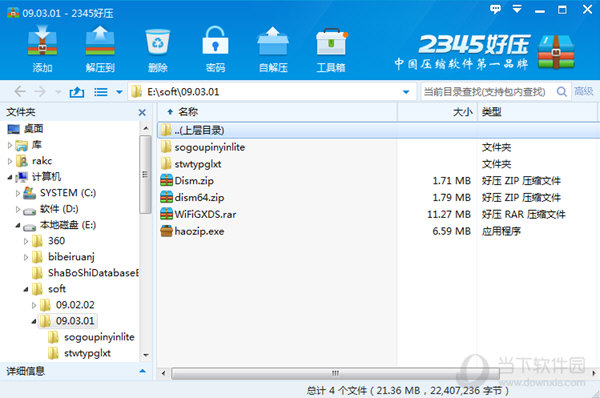
Task: Click the 添加 (Add) toolbar icon
Action: pos(42,49)
